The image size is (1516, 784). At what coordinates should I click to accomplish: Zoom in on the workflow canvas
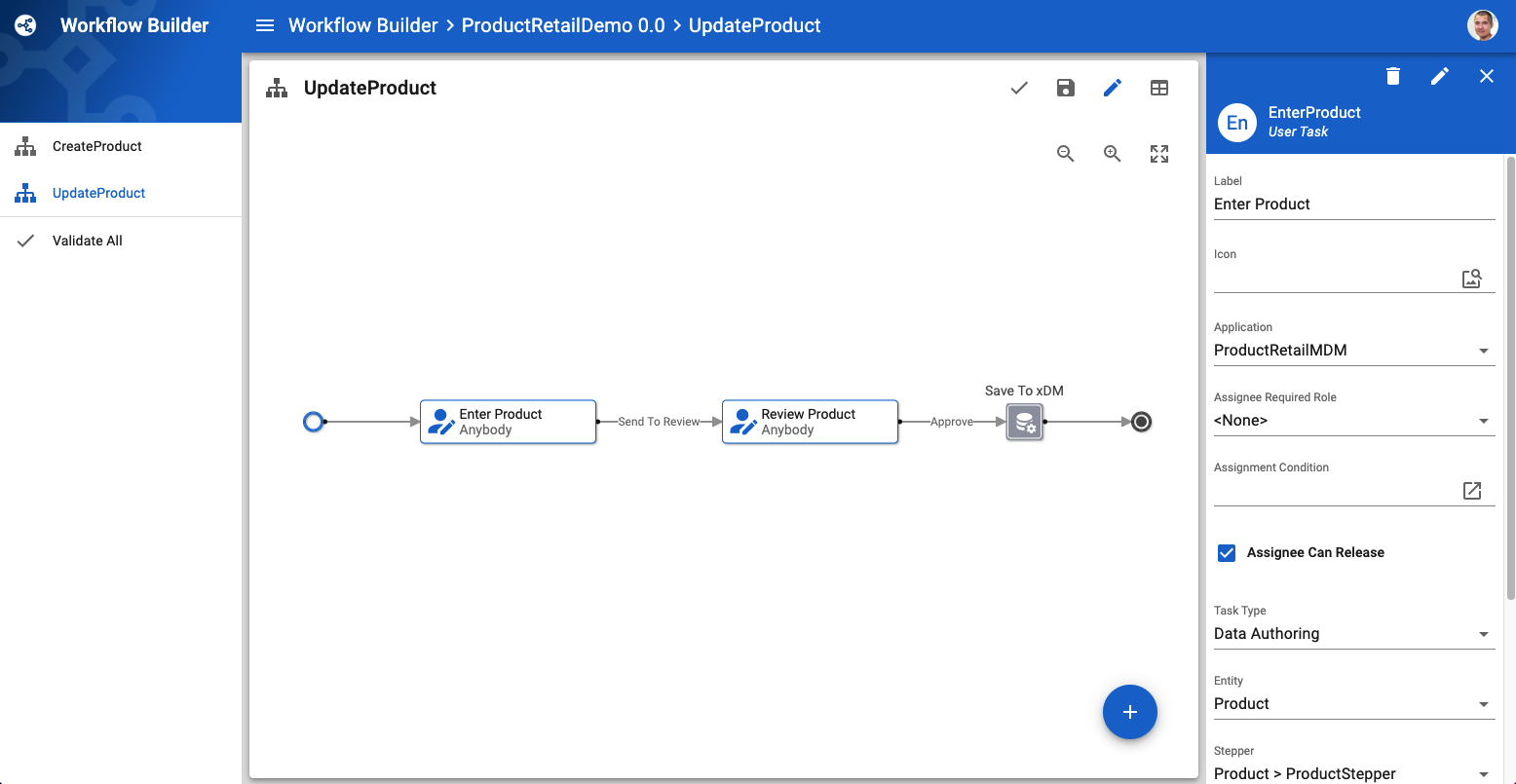(x=1112, y=153)
